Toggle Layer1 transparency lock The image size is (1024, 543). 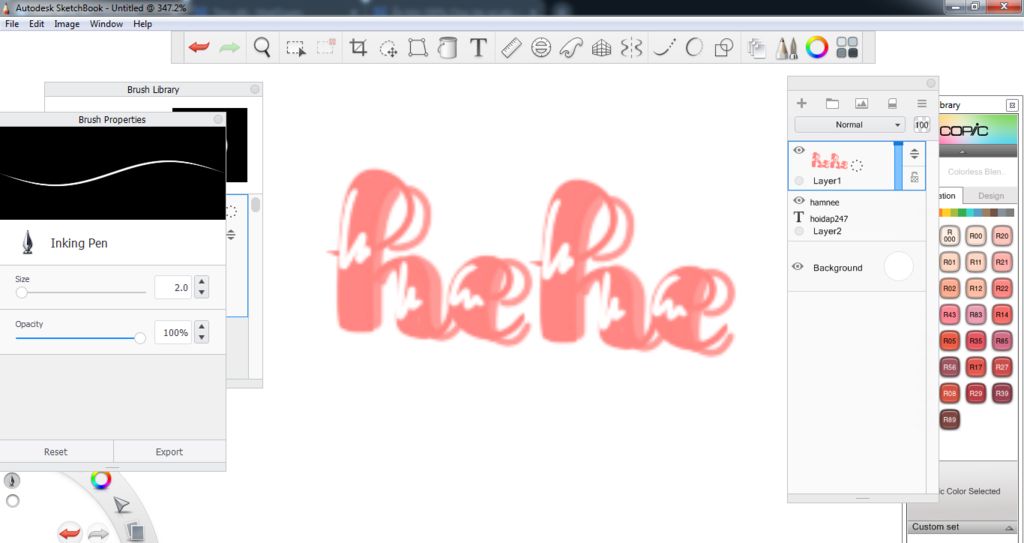pos(914,177)
